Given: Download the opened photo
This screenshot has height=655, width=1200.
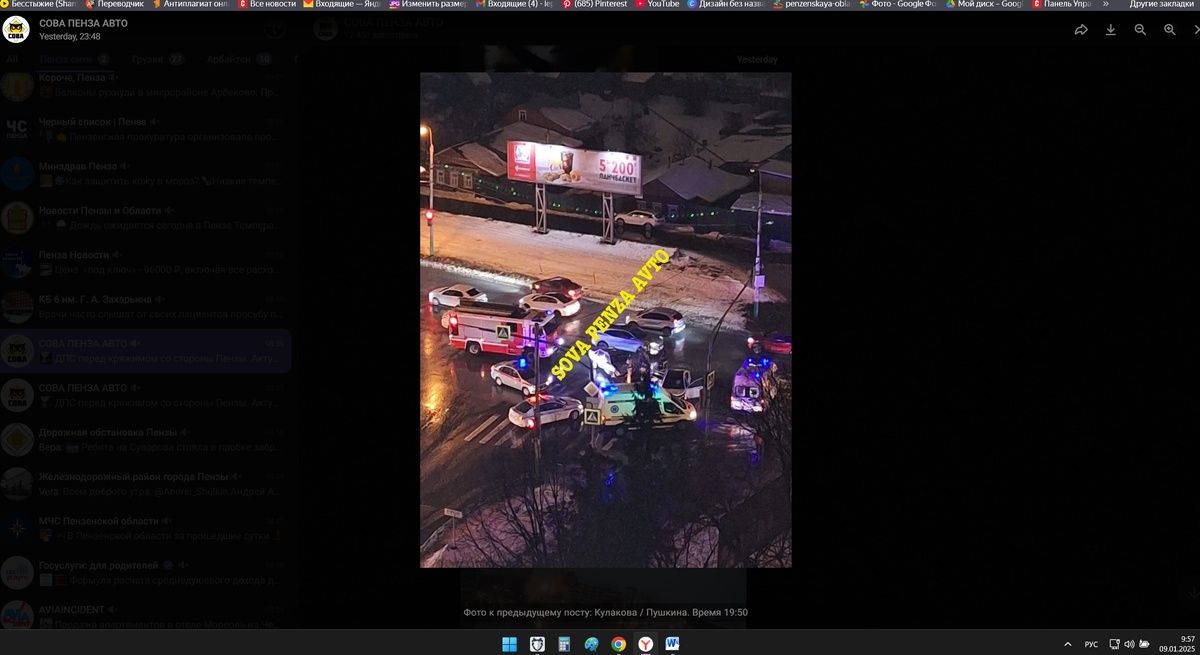Looking at the screenshot, I should click(x=1111, y=30).
